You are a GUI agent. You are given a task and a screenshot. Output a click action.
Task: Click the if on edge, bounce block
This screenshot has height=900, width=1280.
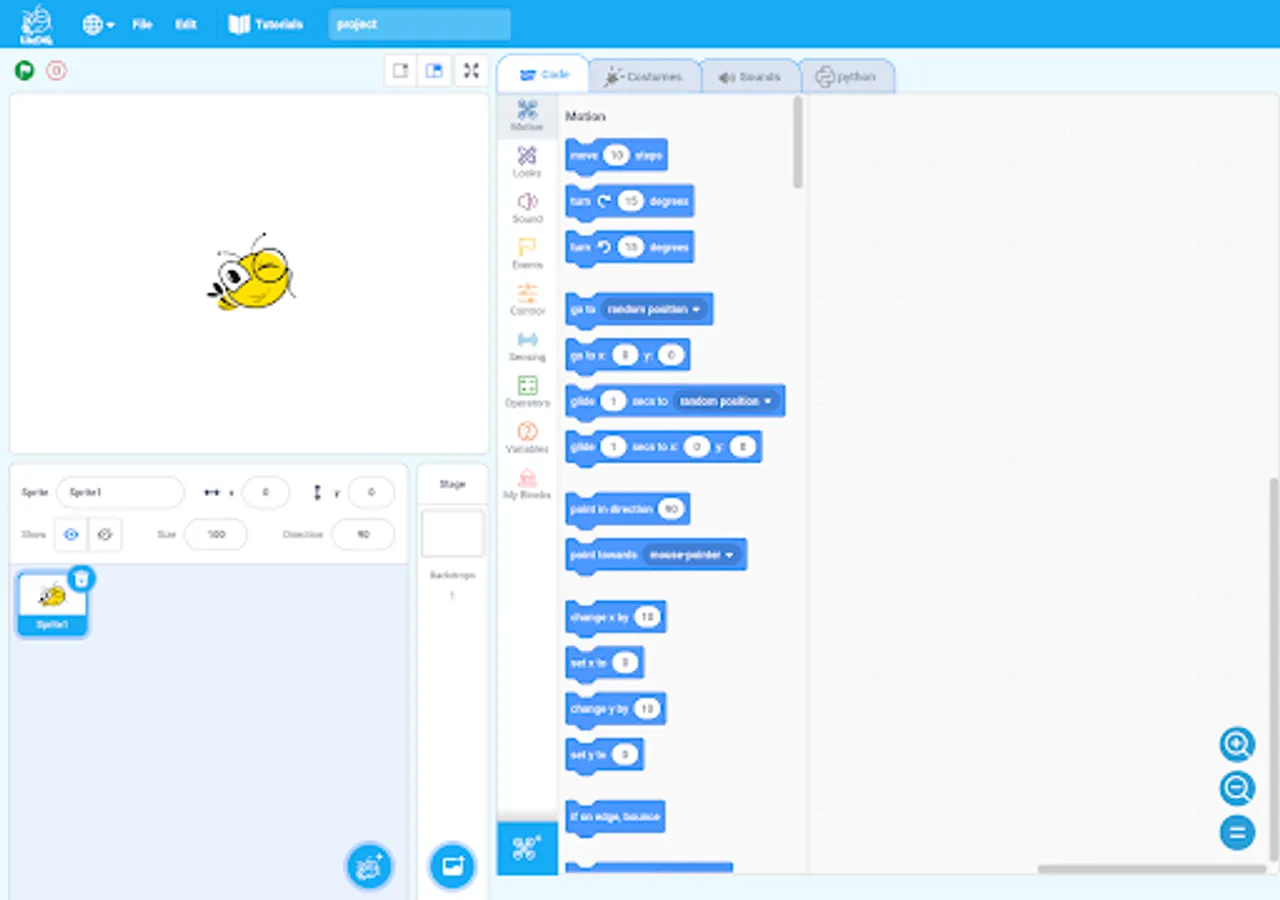coord(615,818)
